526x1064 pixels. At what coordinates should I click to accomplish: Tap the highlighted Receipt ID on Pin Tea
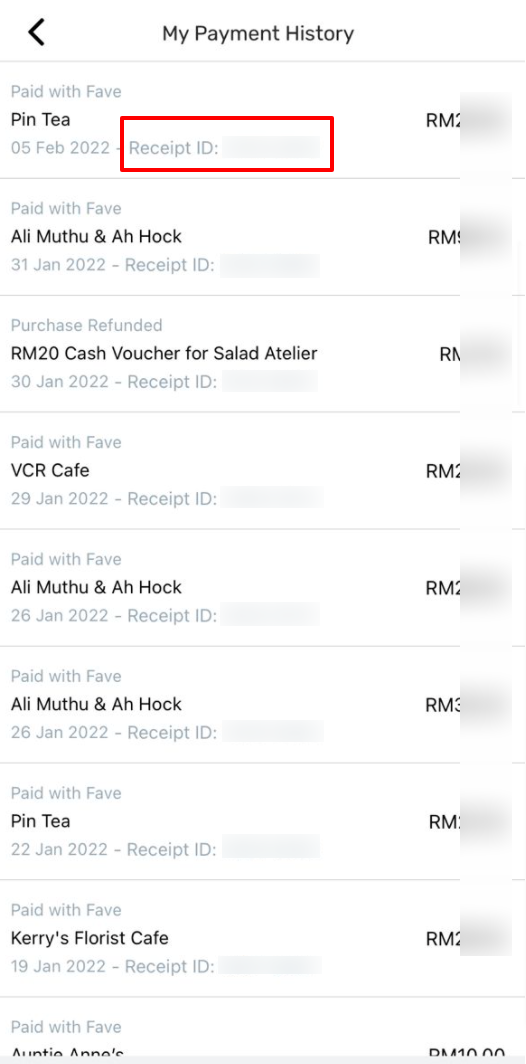[225, 147]
